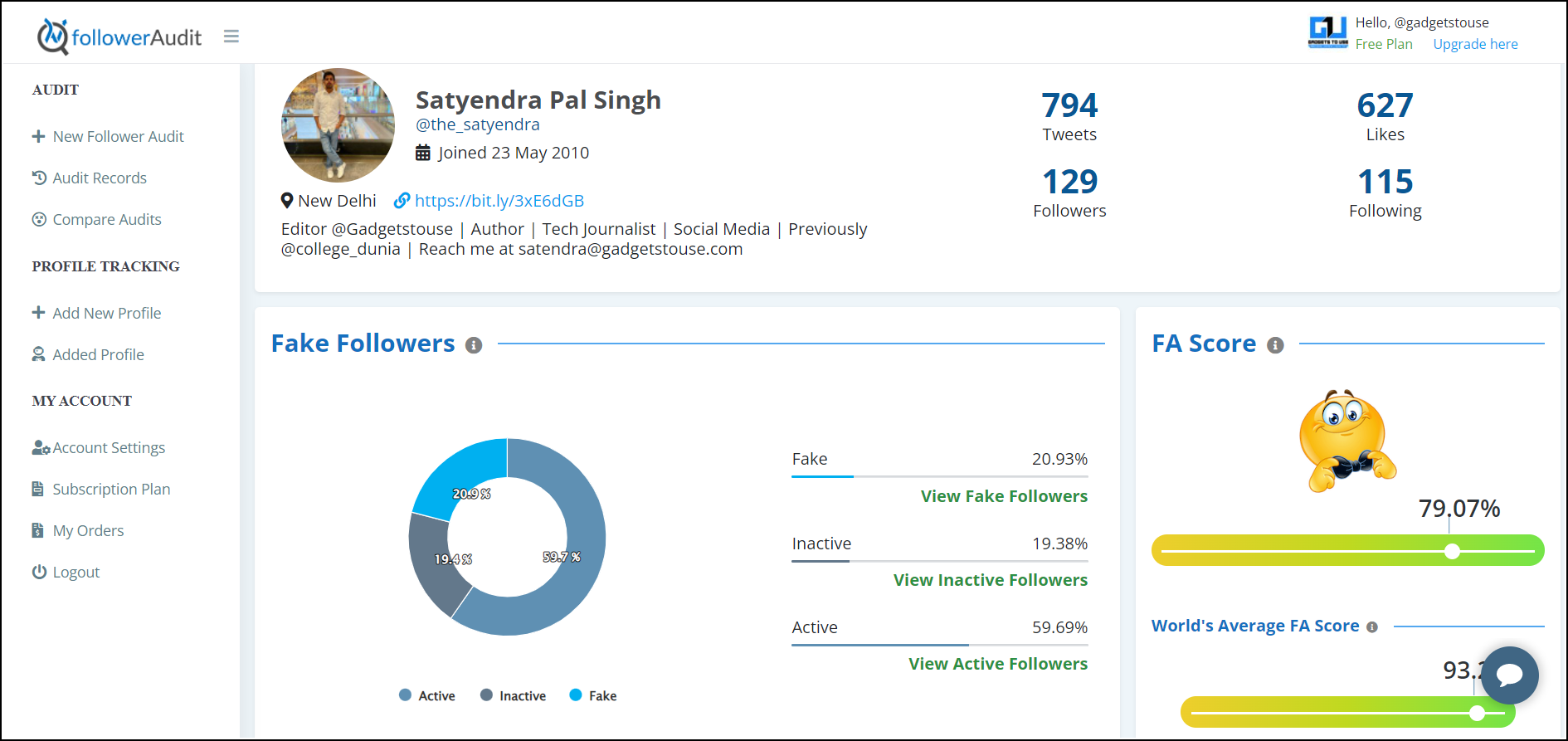This screenshot has height=741, width=1568.
Task: Click the Fake Followers info icon
Action: tap(474, 345)
